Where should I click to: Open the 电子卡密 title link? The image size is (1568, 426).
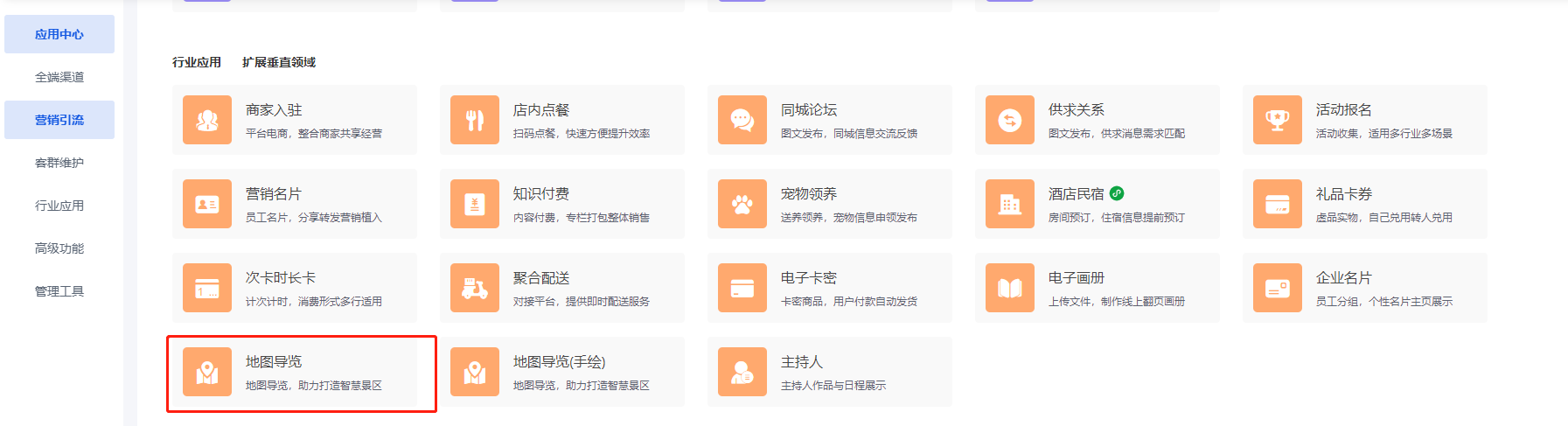(809, 278)
